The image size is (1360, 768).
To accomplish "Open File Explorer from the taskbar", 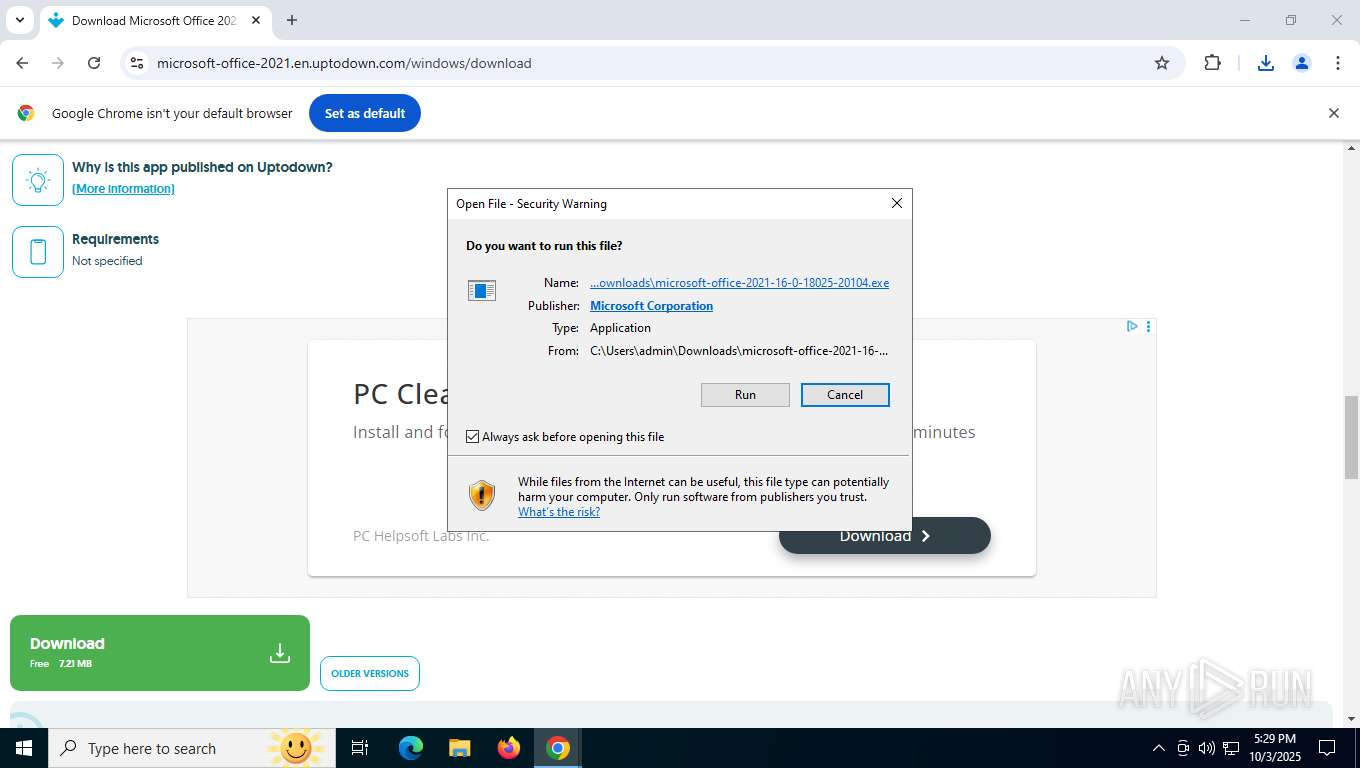I will [459, 748].
